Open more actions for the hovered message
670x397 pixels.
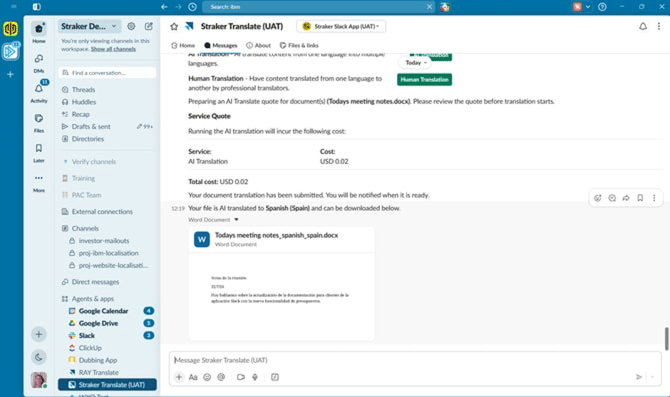[654, 198]
